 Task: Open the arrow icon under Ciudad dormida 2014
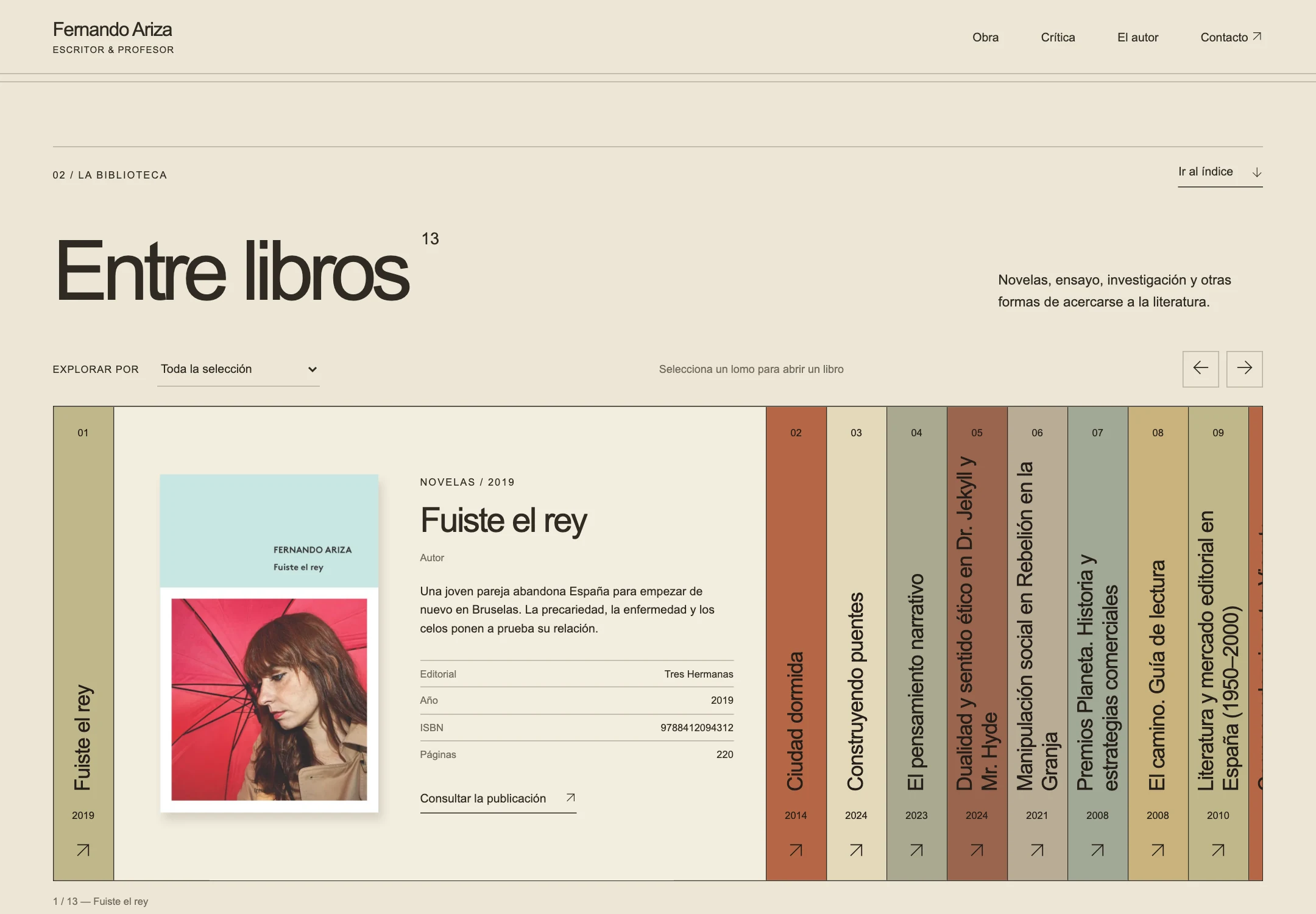[796, 849]
